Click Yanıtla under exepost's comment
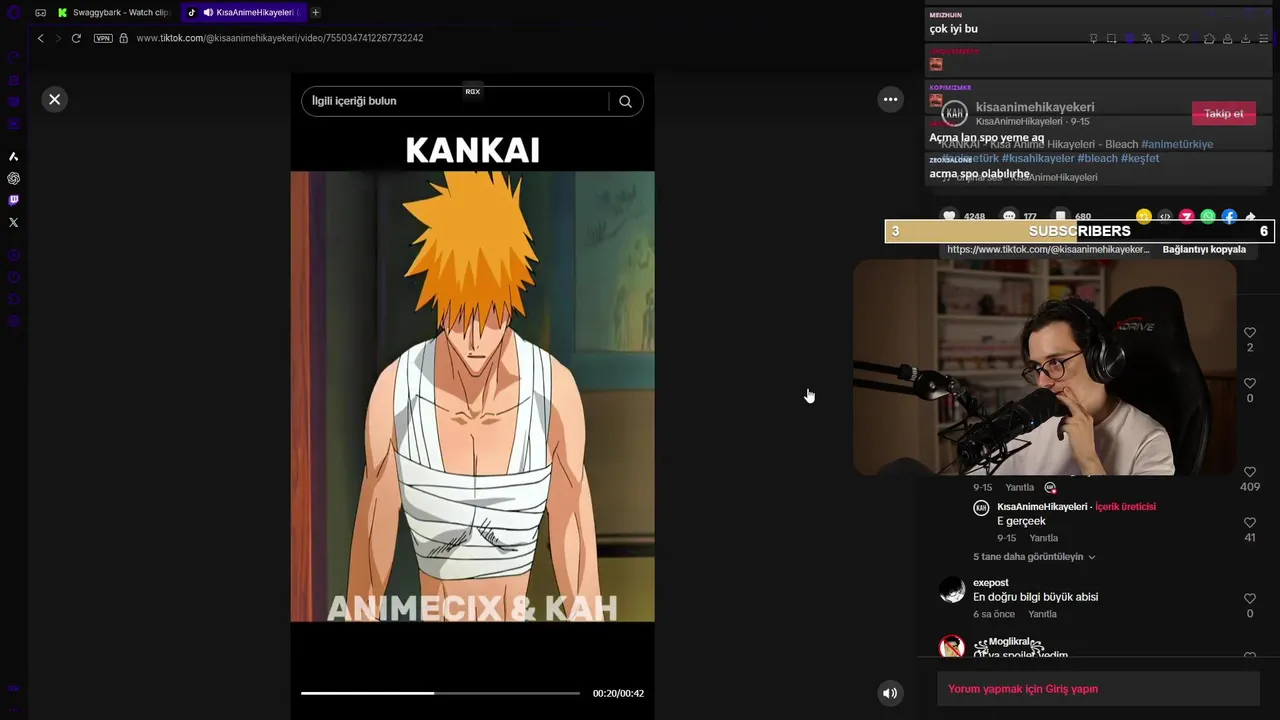Viewport: 1280px width, 720px height. pos(1042,614)
